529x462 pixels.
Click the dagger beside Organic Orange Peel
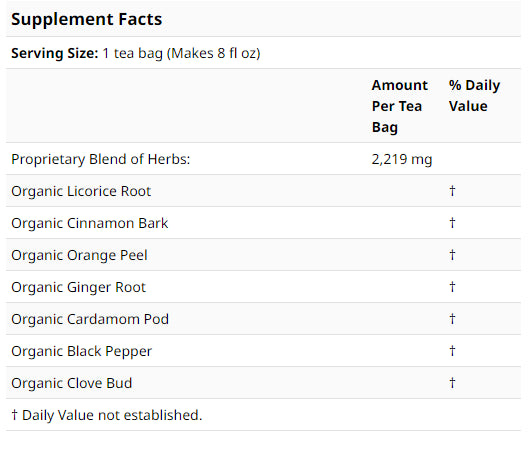point(452,255)
